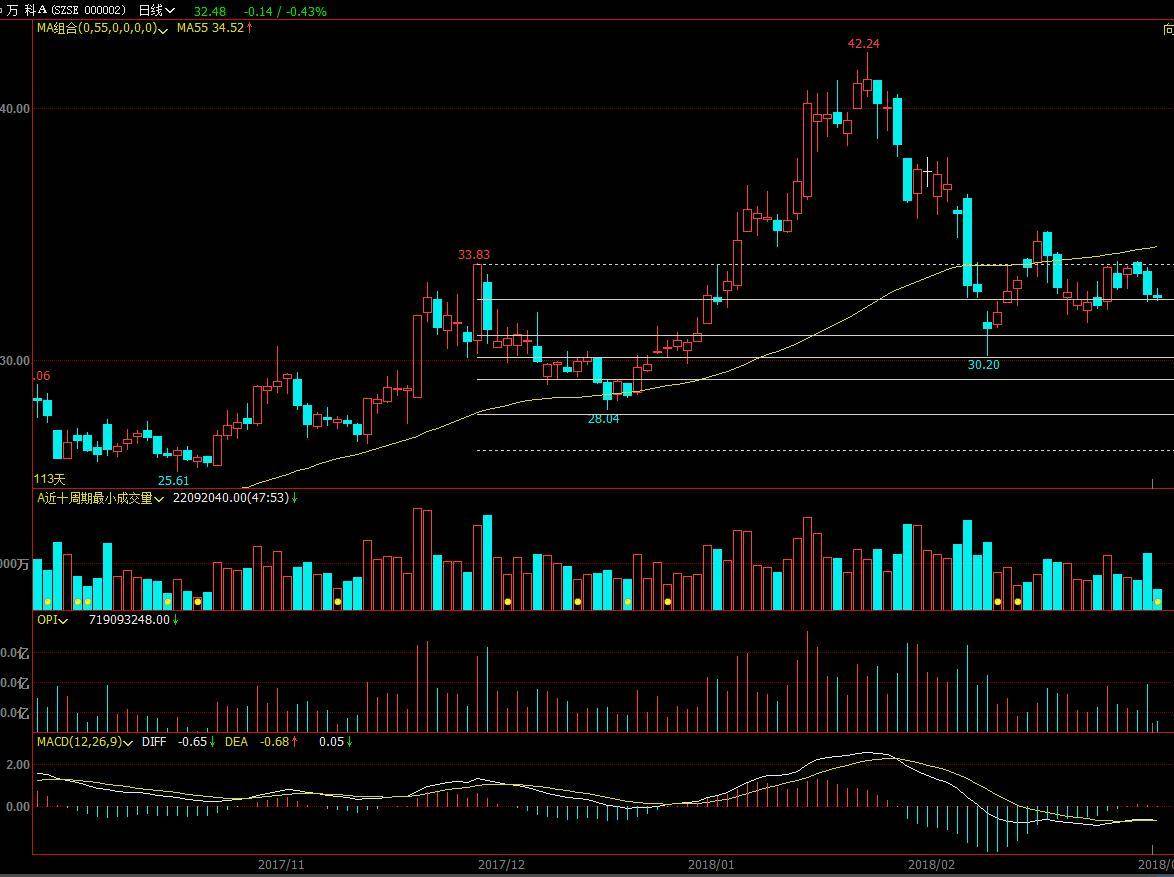The width and height of the screenshot is (1174, 877).
Task: Jump to the 2017/11 date label
Action: click(x=281, y=864)
